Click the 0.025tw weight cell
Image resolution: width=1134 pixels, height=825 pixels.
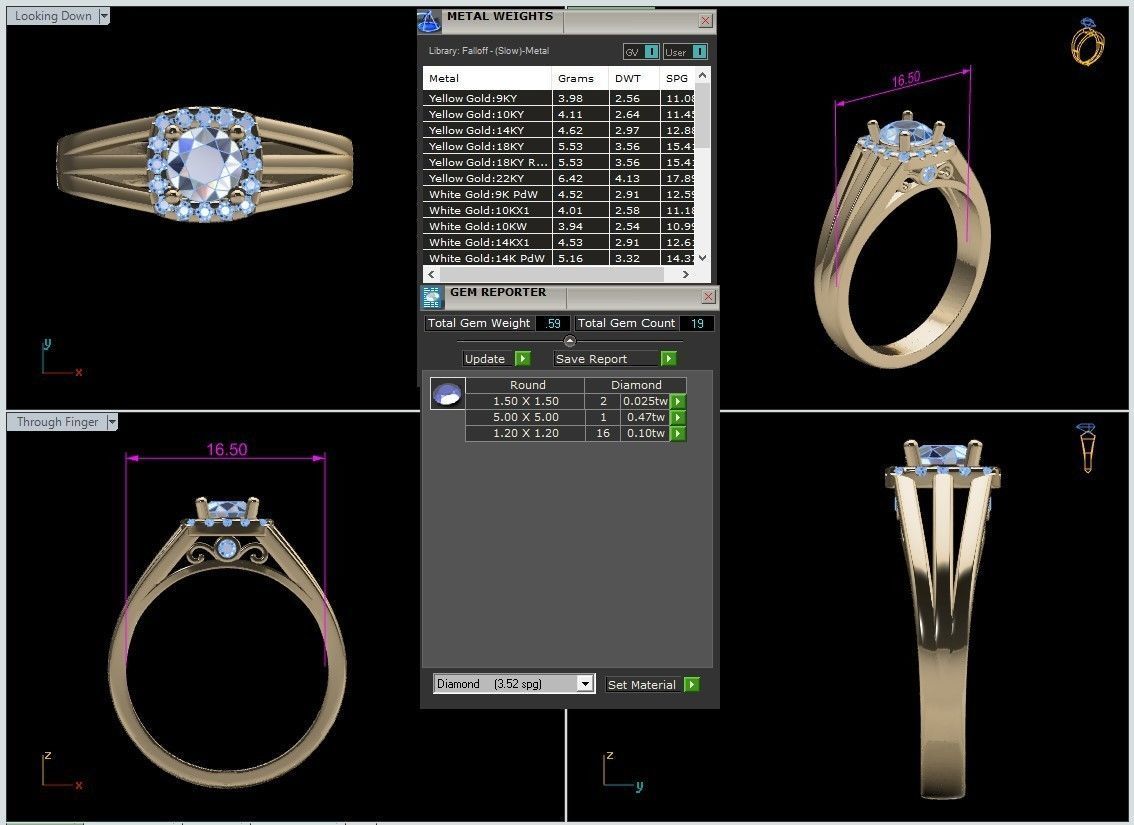(x=645, y=401)
